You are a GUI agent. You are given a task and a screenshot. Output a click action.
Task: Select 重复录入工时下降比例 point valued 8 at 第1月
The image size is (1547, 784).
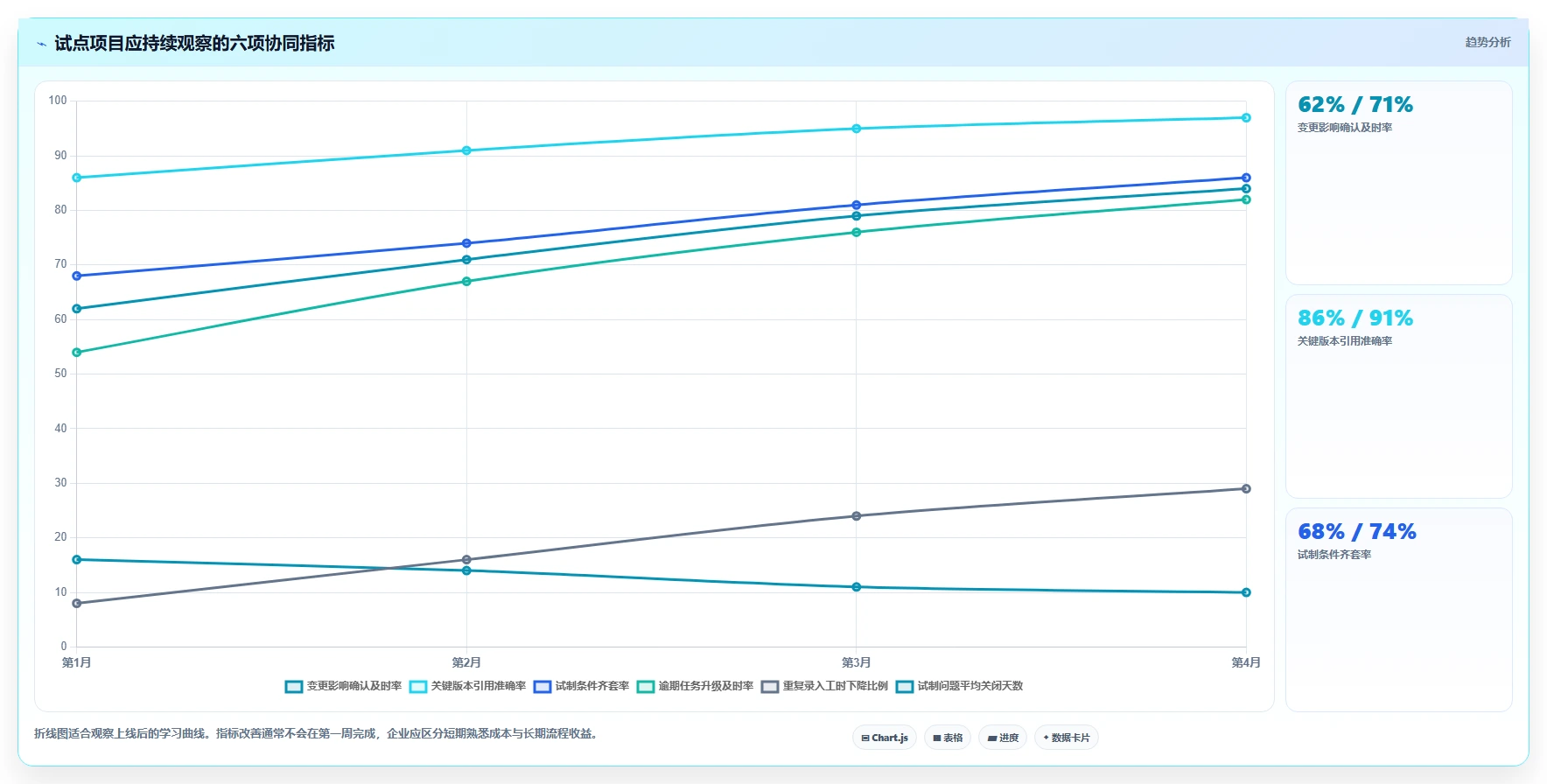tap(77, 604)
